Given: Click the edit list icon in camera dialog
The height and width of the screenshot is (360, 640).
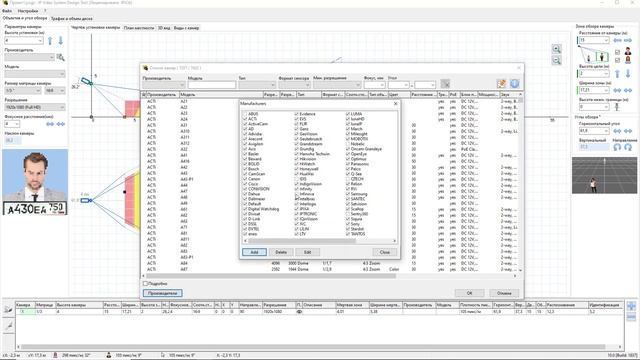Looking at the screenshot, I should [502, 83].
